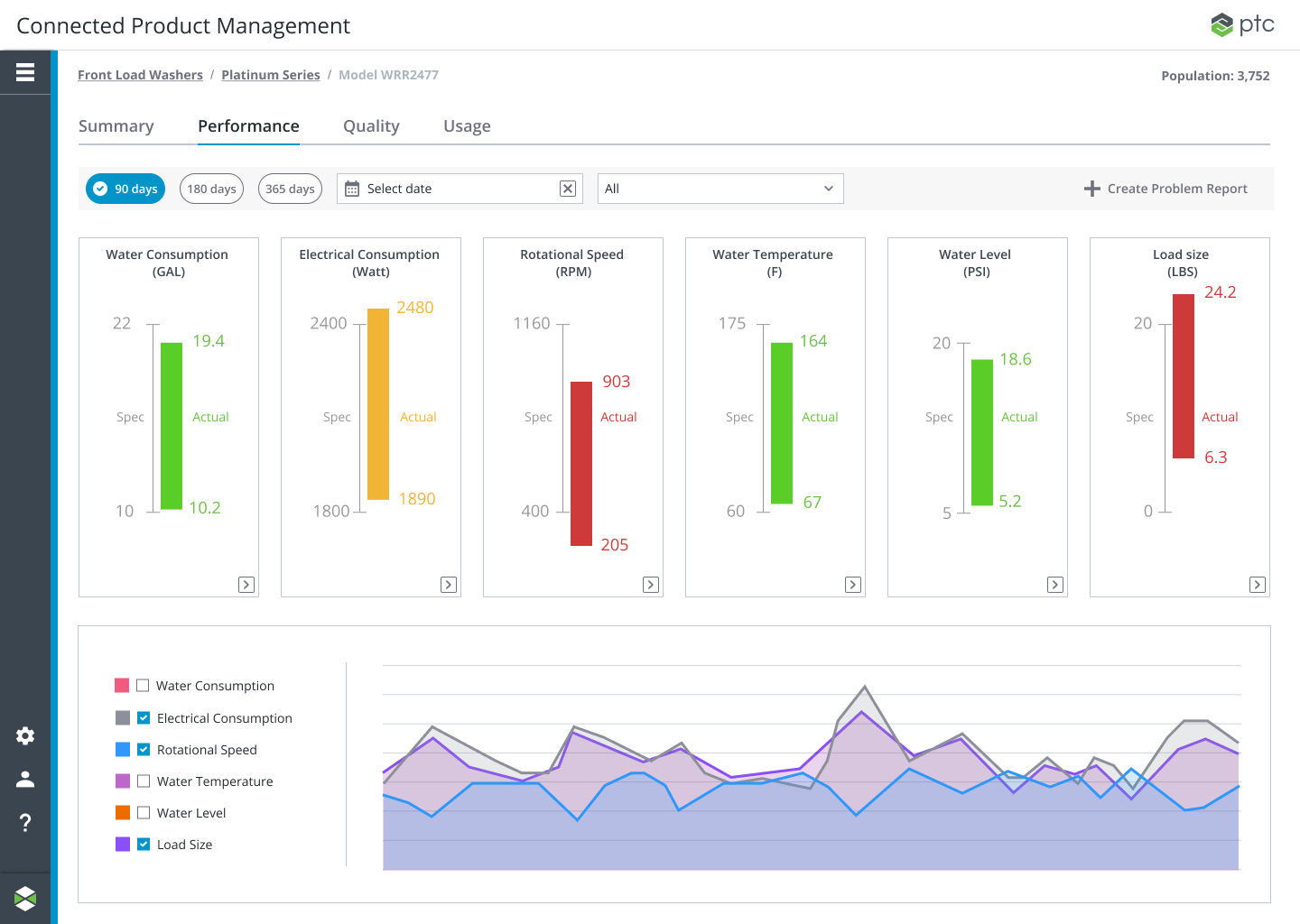This screenshot has width=1300, height=924.
Task: Select the 365 days range
Action: pos(290,189)
